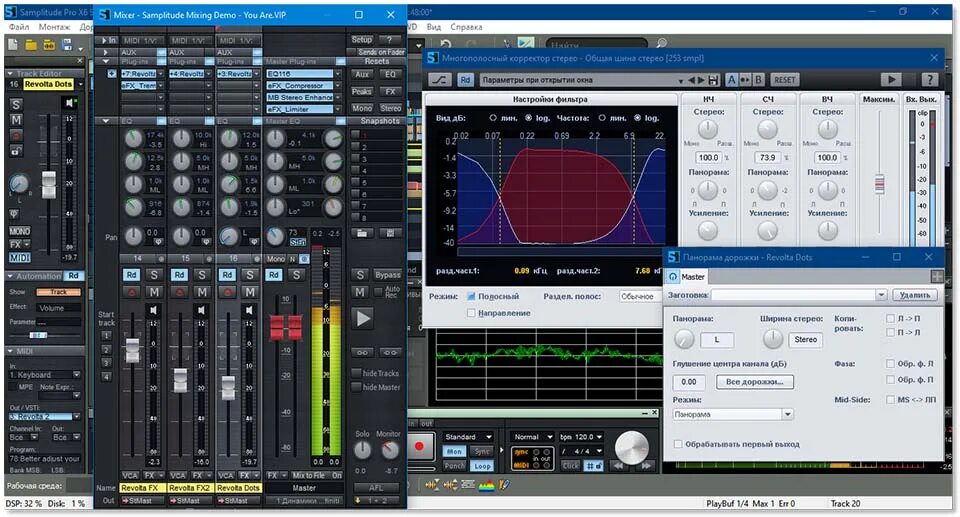Collapse the Automation section
This screenshot has width=960, height=517.
[x=10, y=276]
